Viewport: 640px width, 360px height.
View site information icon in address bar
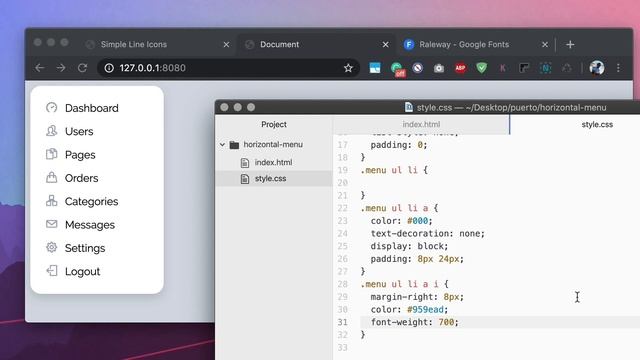point(109,68)
